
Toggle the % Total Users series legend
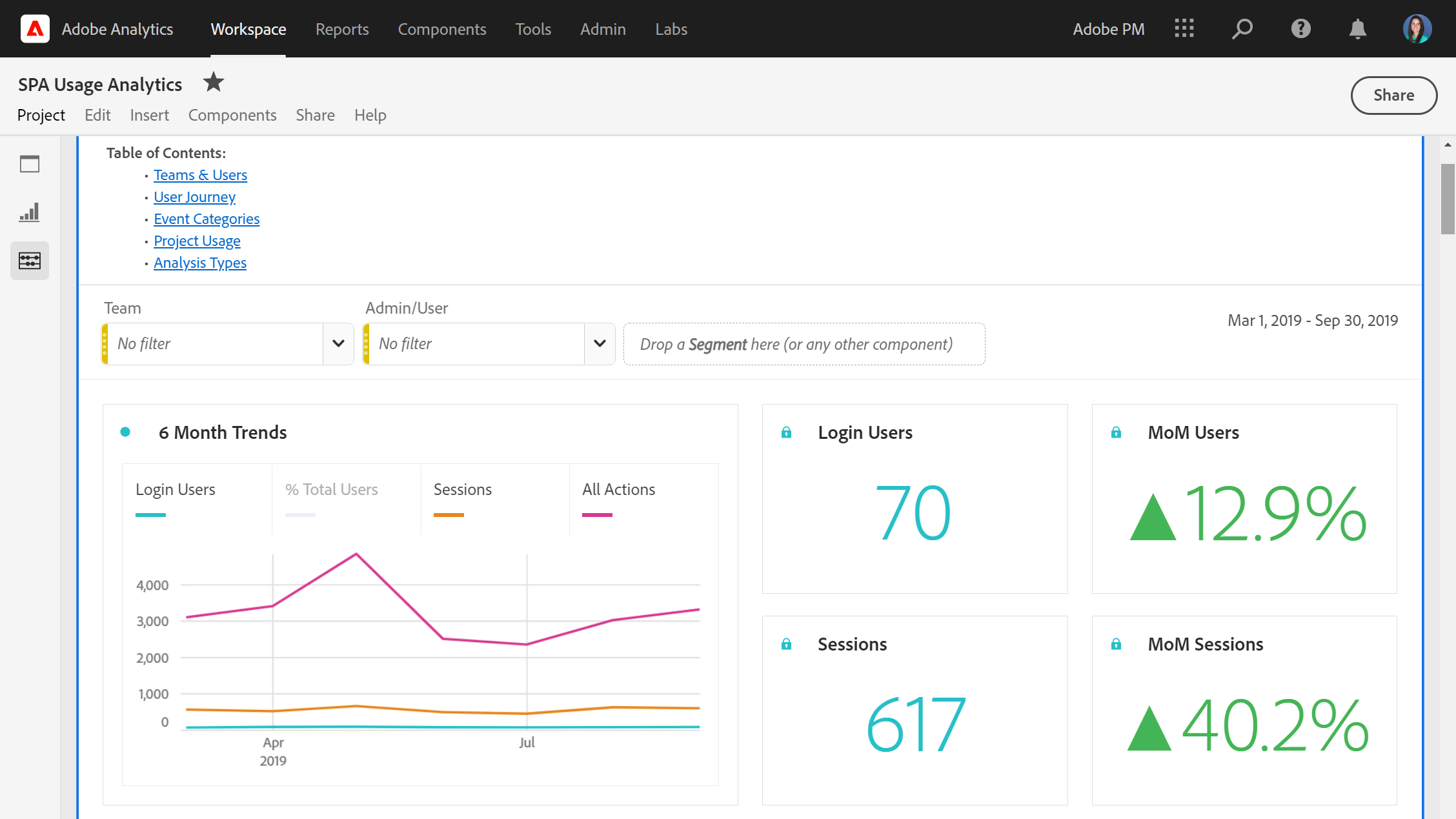click(331, 490)
